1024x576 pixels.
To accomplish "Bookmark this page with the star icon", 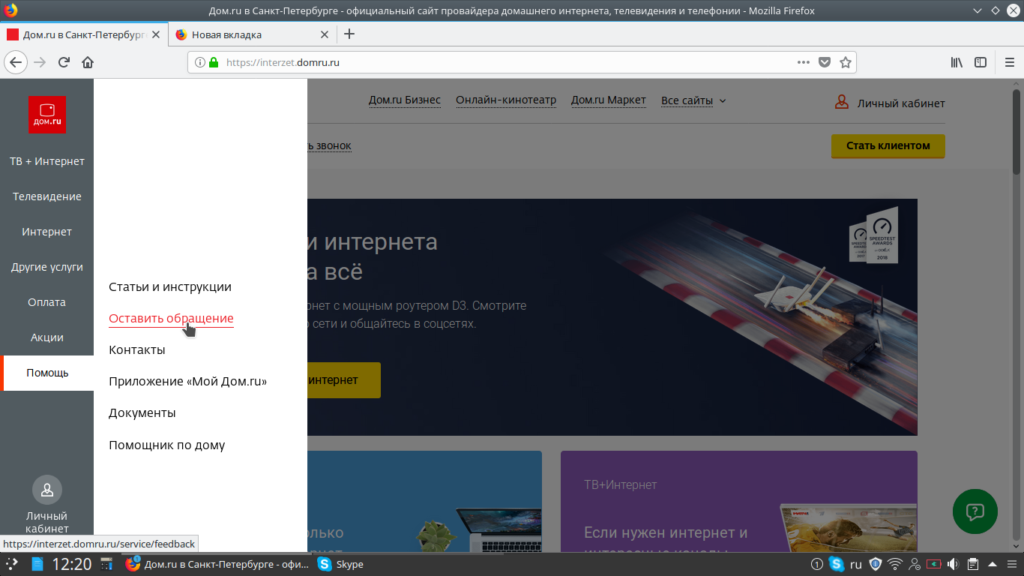I will click(x=845, y=62).
